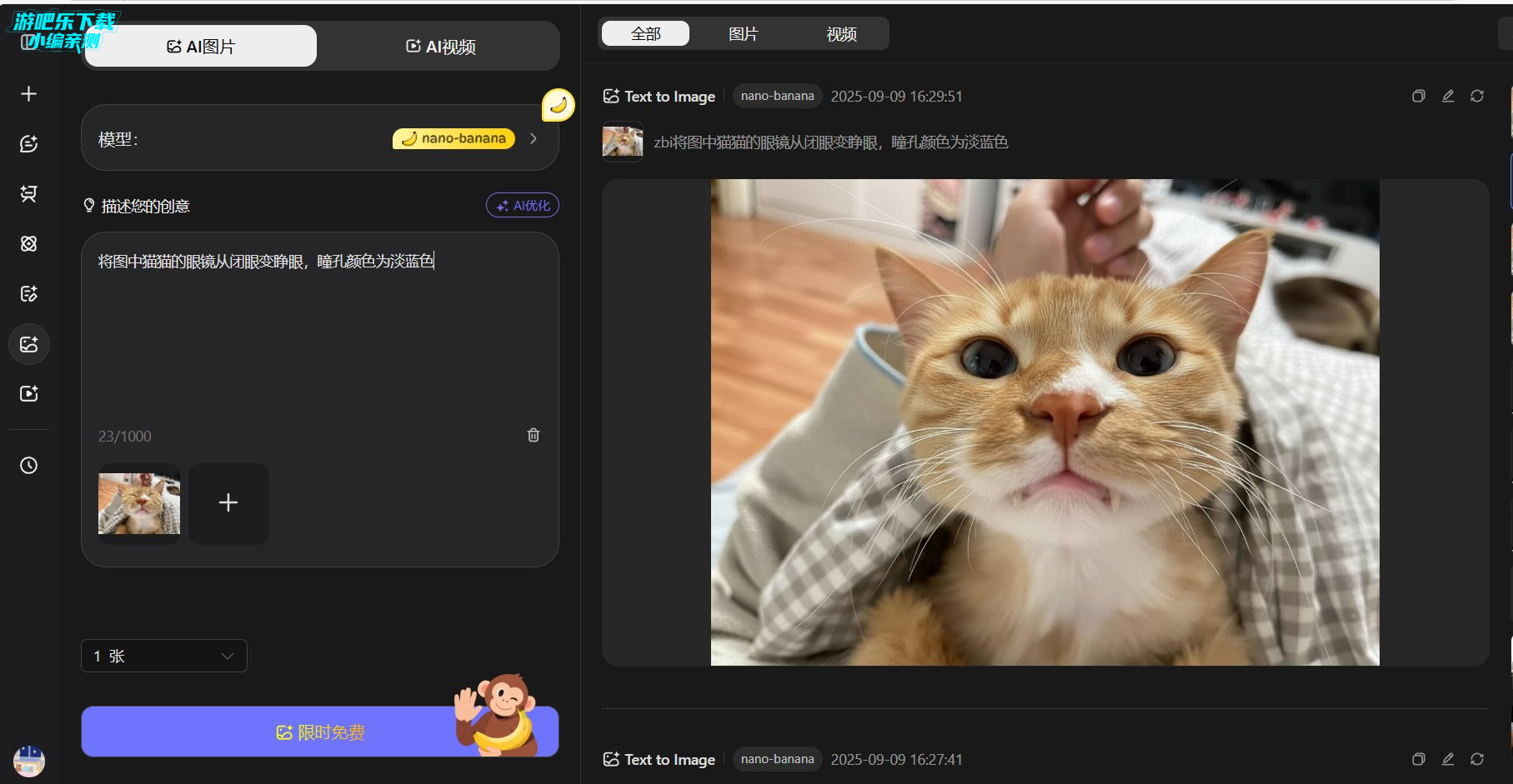Filter results by 视频
1513x784 pixels.
click(x=841, y=33)
